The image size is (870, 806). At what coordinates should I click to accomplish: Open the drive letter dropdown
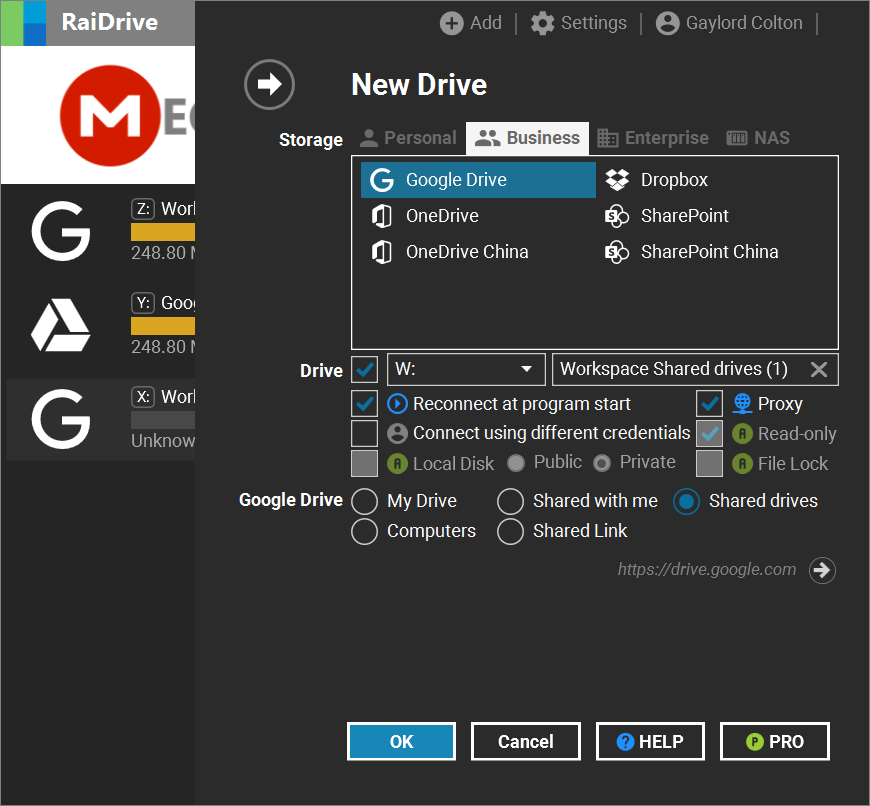point(526,369)
